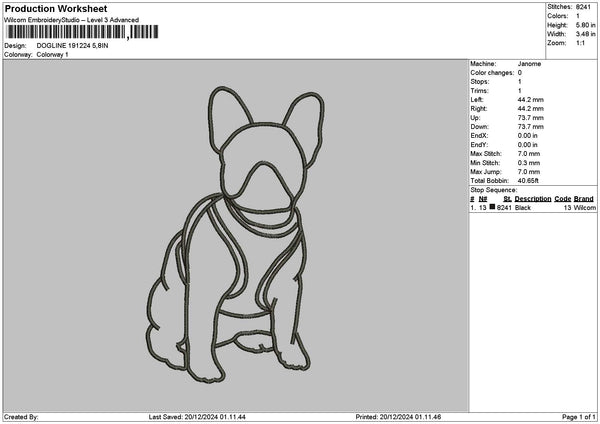Click the 'Colorway 1' value
The height and width of the screenshot is (424, 600).
pyautogui.click(x=52, y=55)
